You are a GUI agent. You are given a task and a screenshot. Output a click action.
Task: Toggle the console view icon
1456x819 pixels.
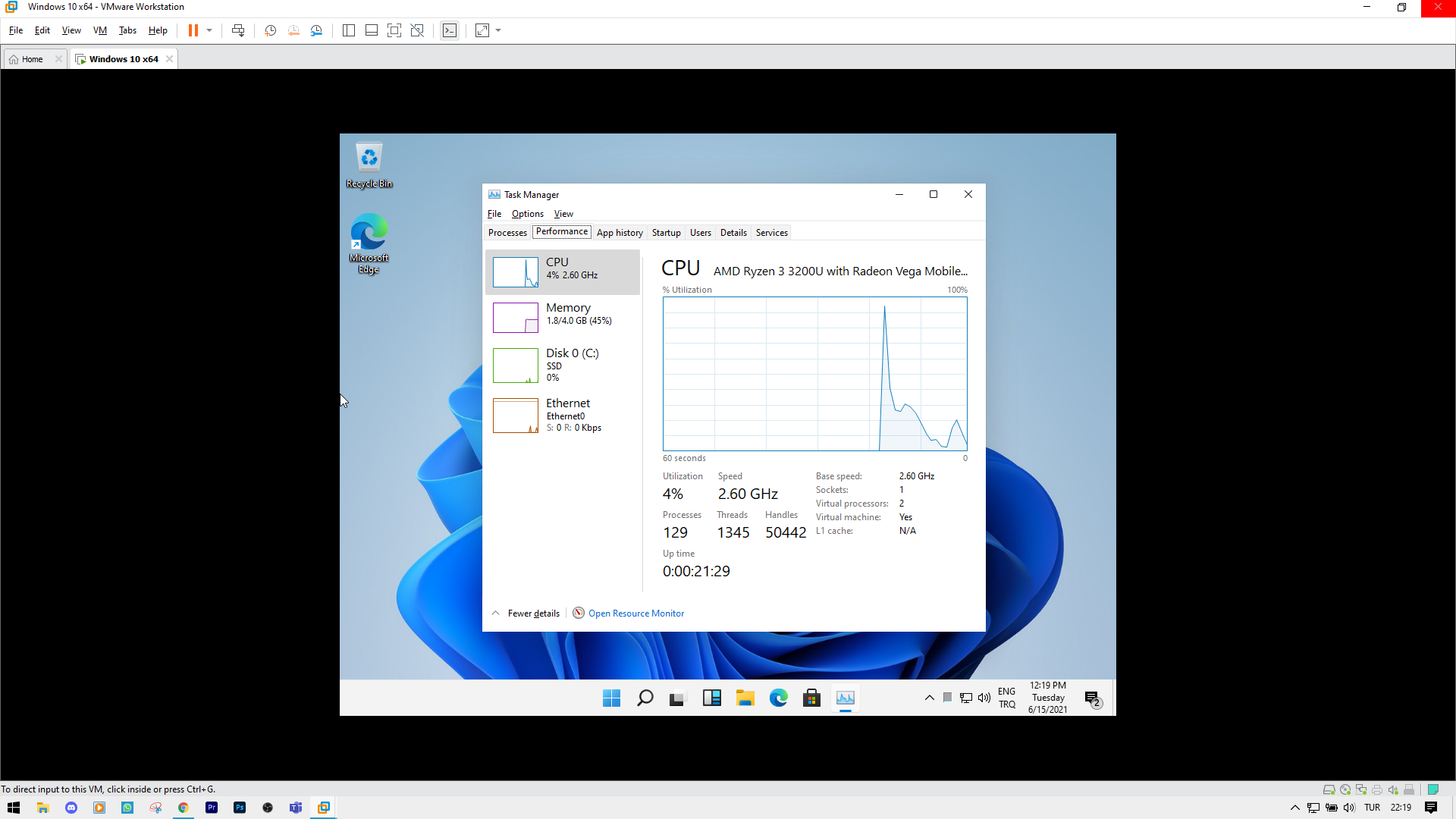(450, 30)
